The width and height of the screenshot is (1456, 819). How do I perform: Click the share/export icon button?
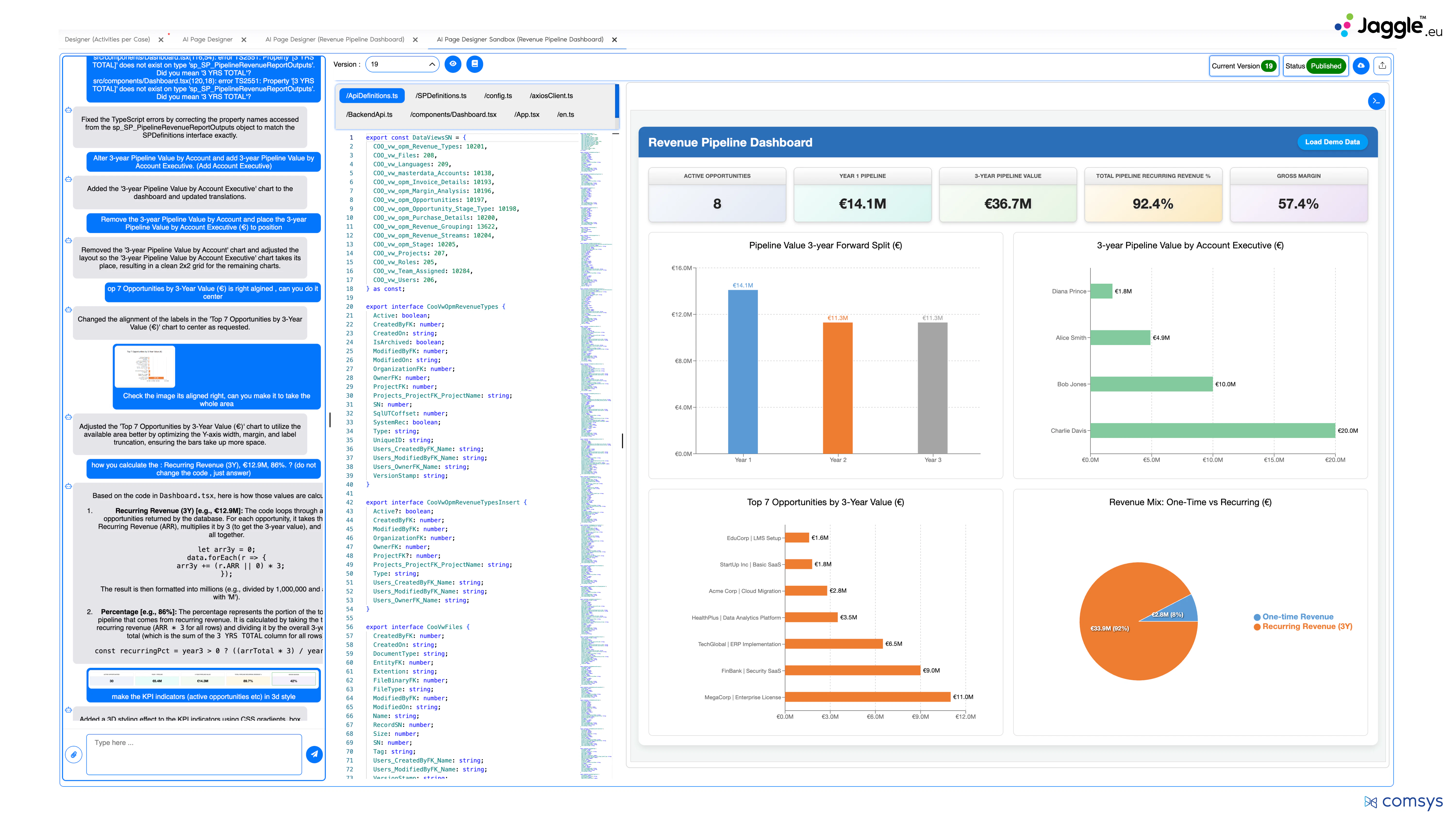1382,66
